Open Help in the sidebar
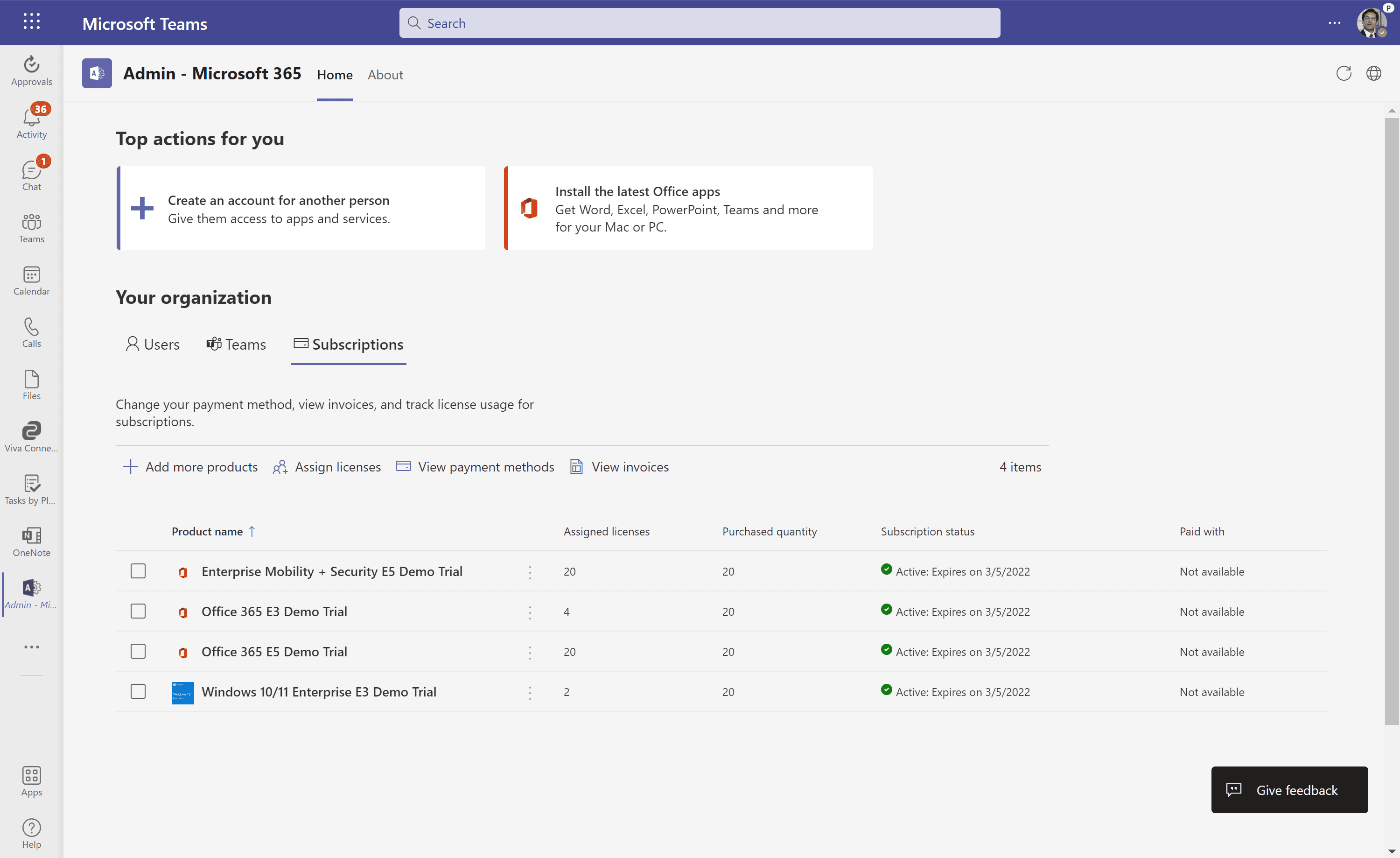Viewport: 1400px width, 858px height. coord(31,834)
